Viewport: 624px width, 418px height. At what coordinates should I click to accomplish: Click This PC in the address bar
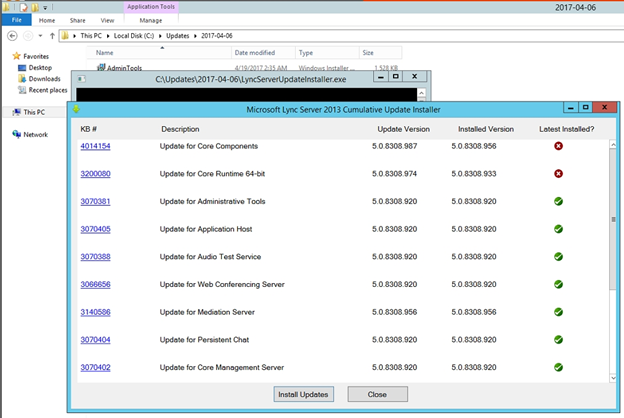pos(91,36)
